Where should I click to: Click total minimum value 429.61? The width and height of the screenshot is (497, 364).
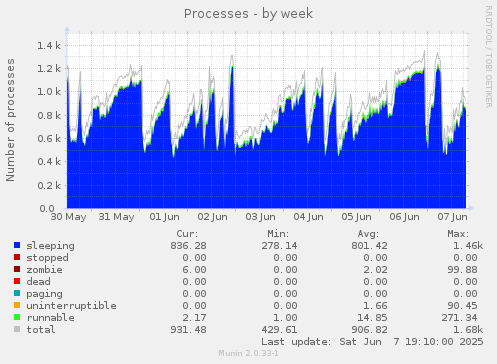279,330
